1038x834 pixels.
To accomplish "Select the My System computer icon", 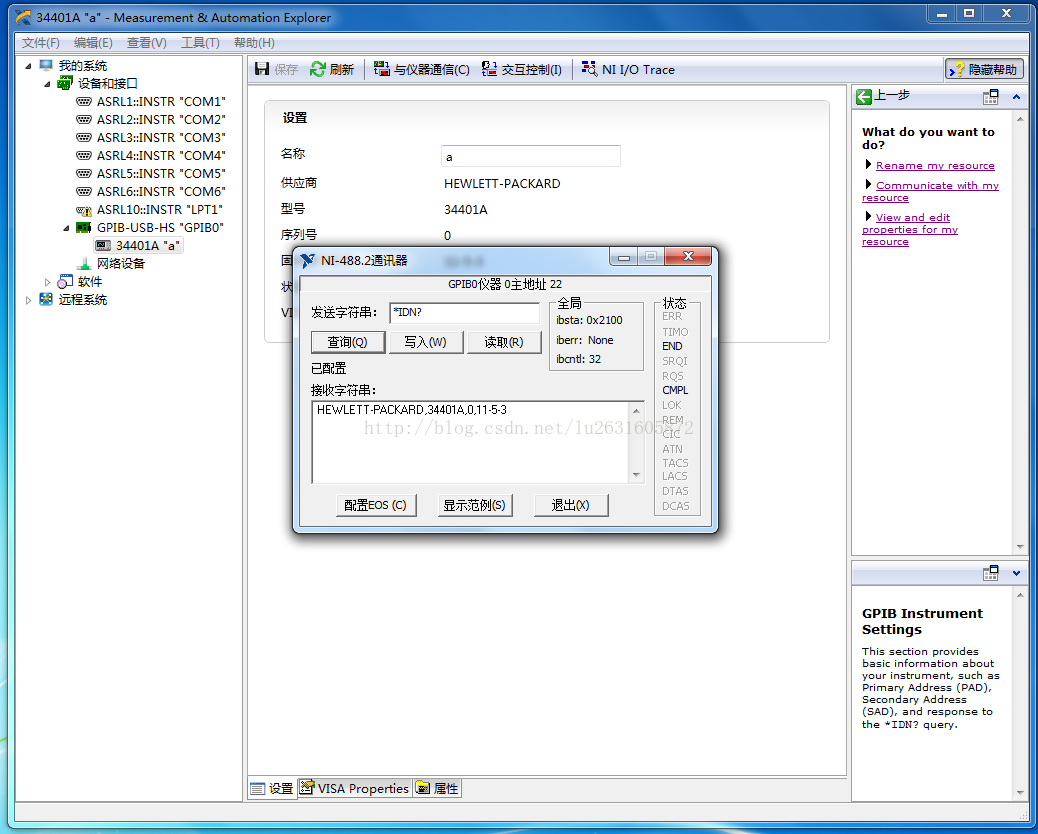I will click(x=46, y=65).
